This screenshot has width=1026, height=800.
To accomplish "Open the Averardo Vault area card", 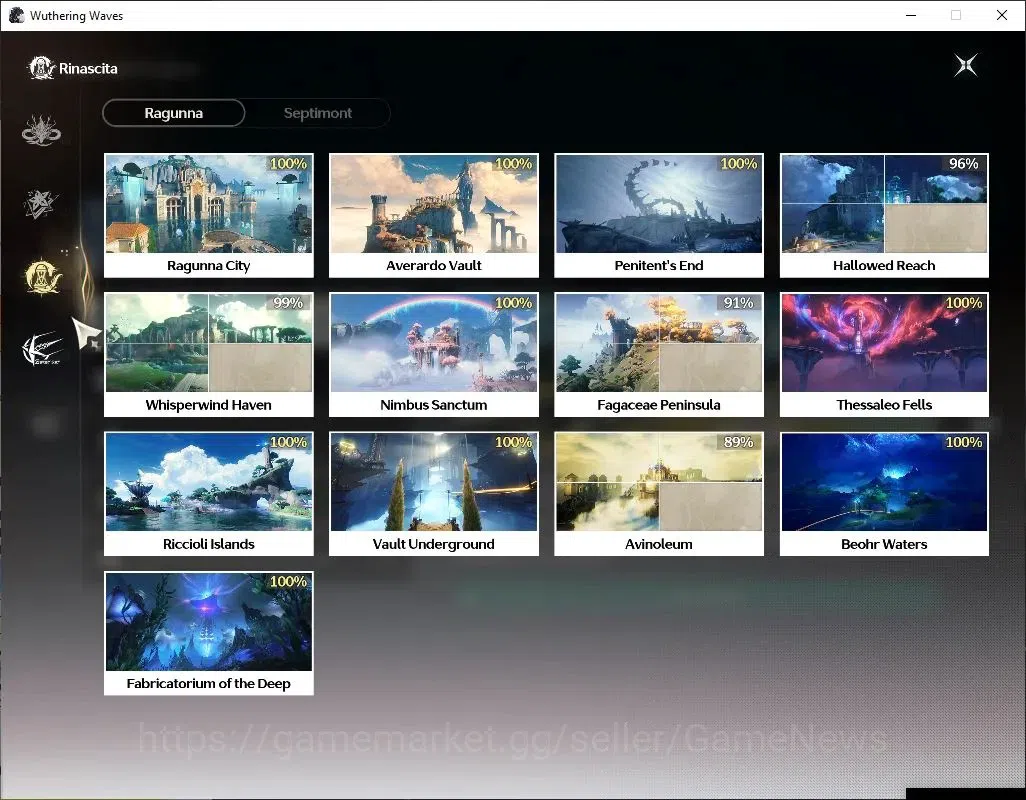I will coord(434,215).
